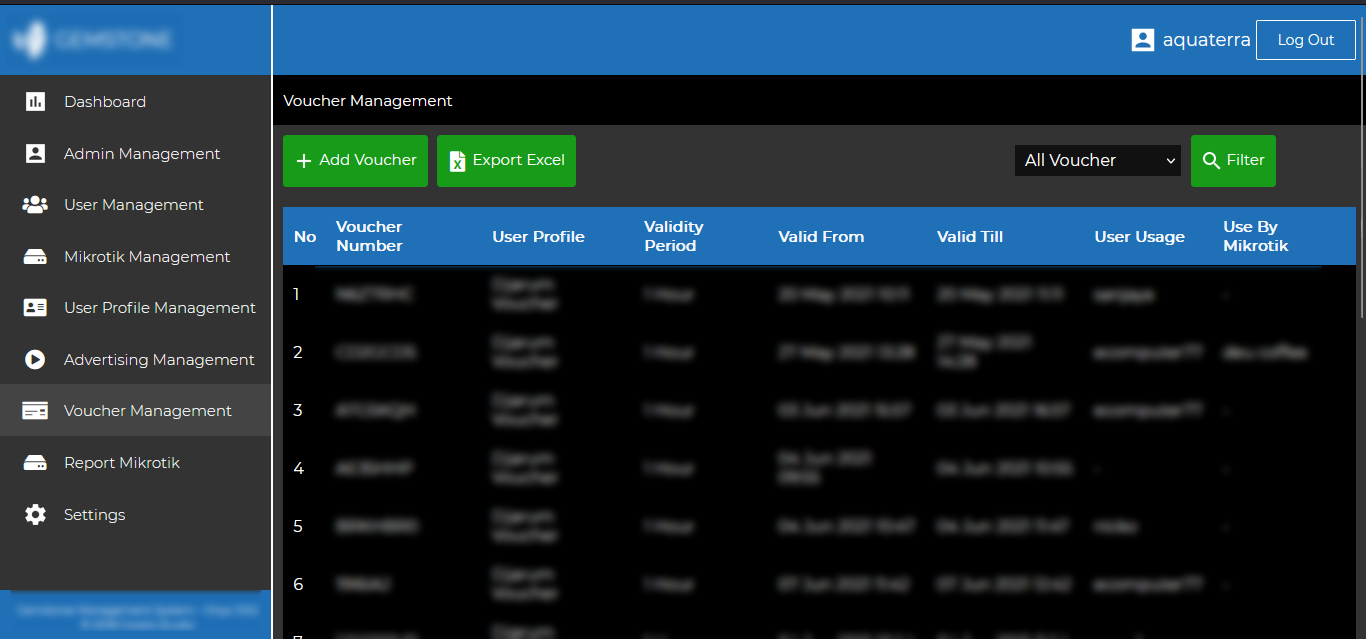
Task: Export voucher list to Excel
Action: pyautogui.click(x=506, y=161)
